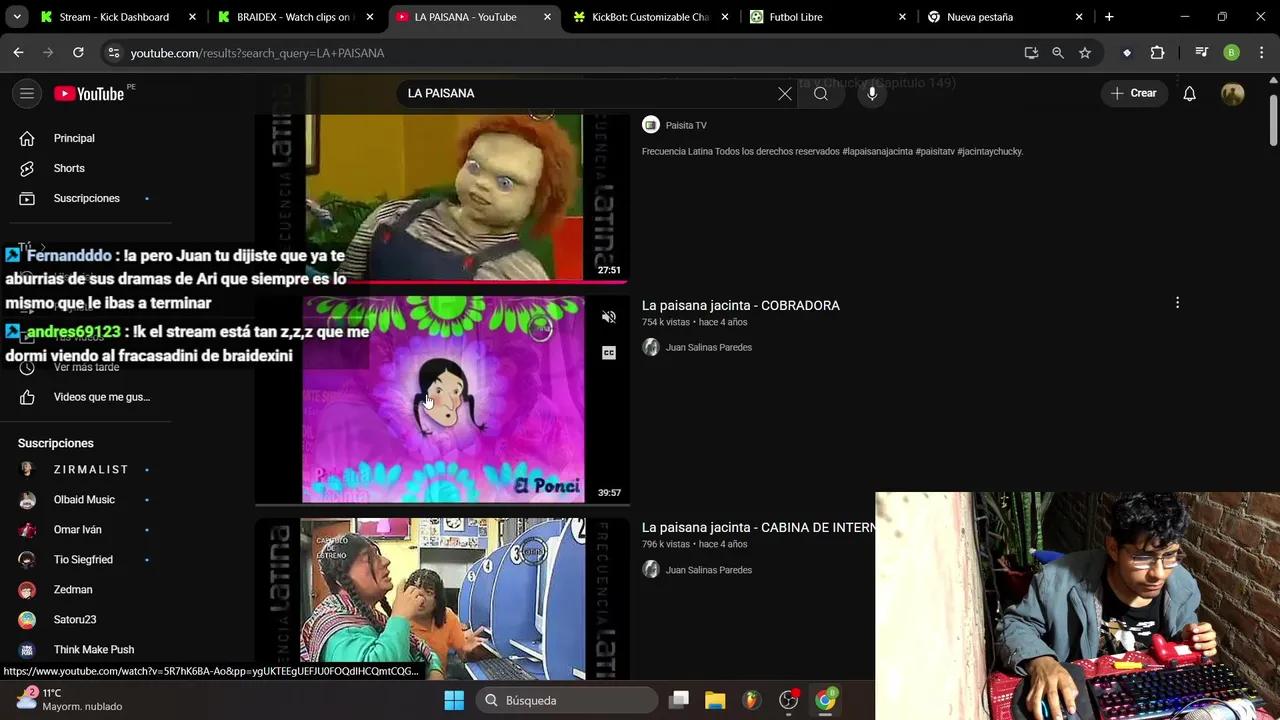Screen dimensions: 1280x720
Task: Open Chrome media controls icon
Action: pos(1202,53)
